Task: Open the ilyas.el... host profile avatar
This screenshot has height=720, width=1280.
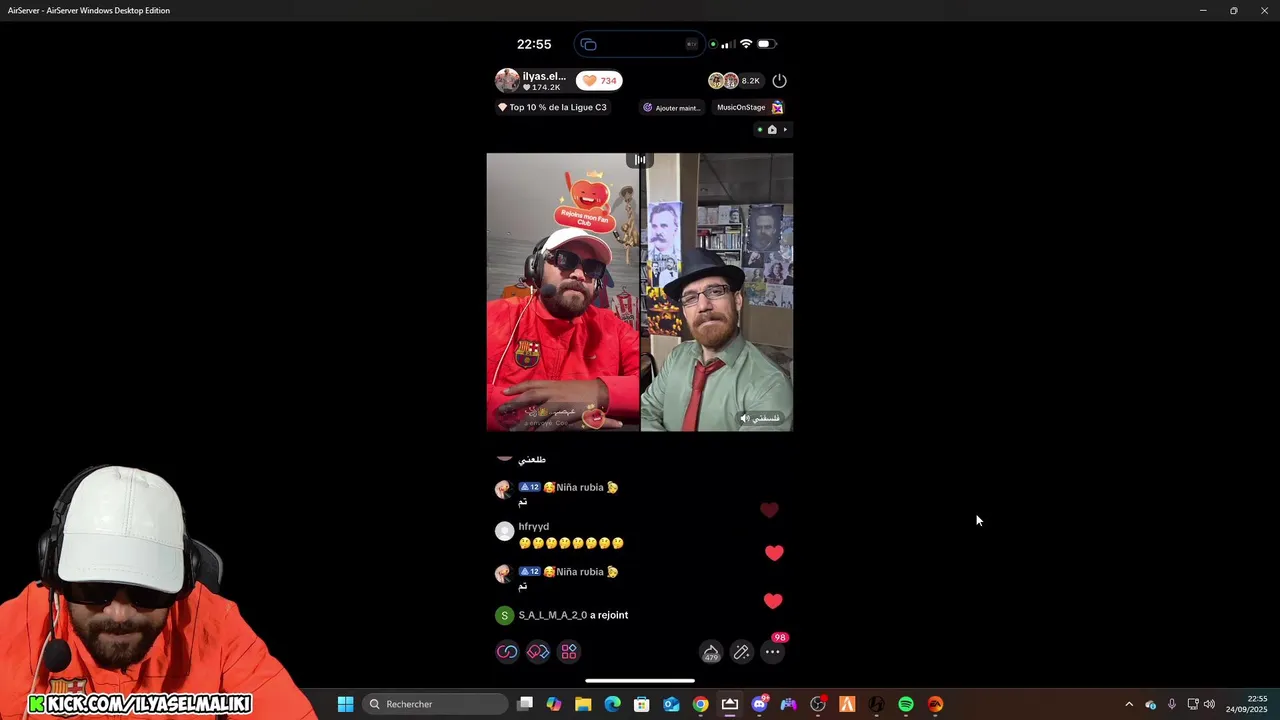Action: click(507, 80)
